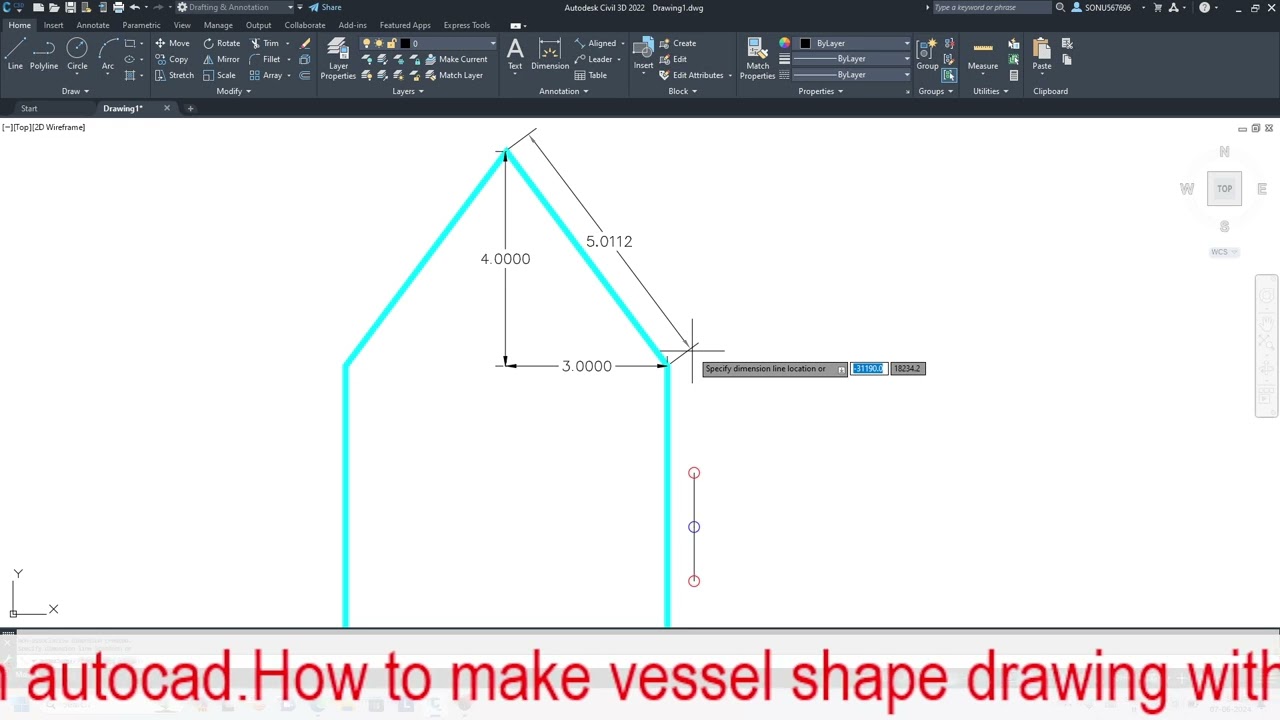Expand the Annotation panel
The height and width of the screenshot is (720, 1280).
(x=564, y=91)
